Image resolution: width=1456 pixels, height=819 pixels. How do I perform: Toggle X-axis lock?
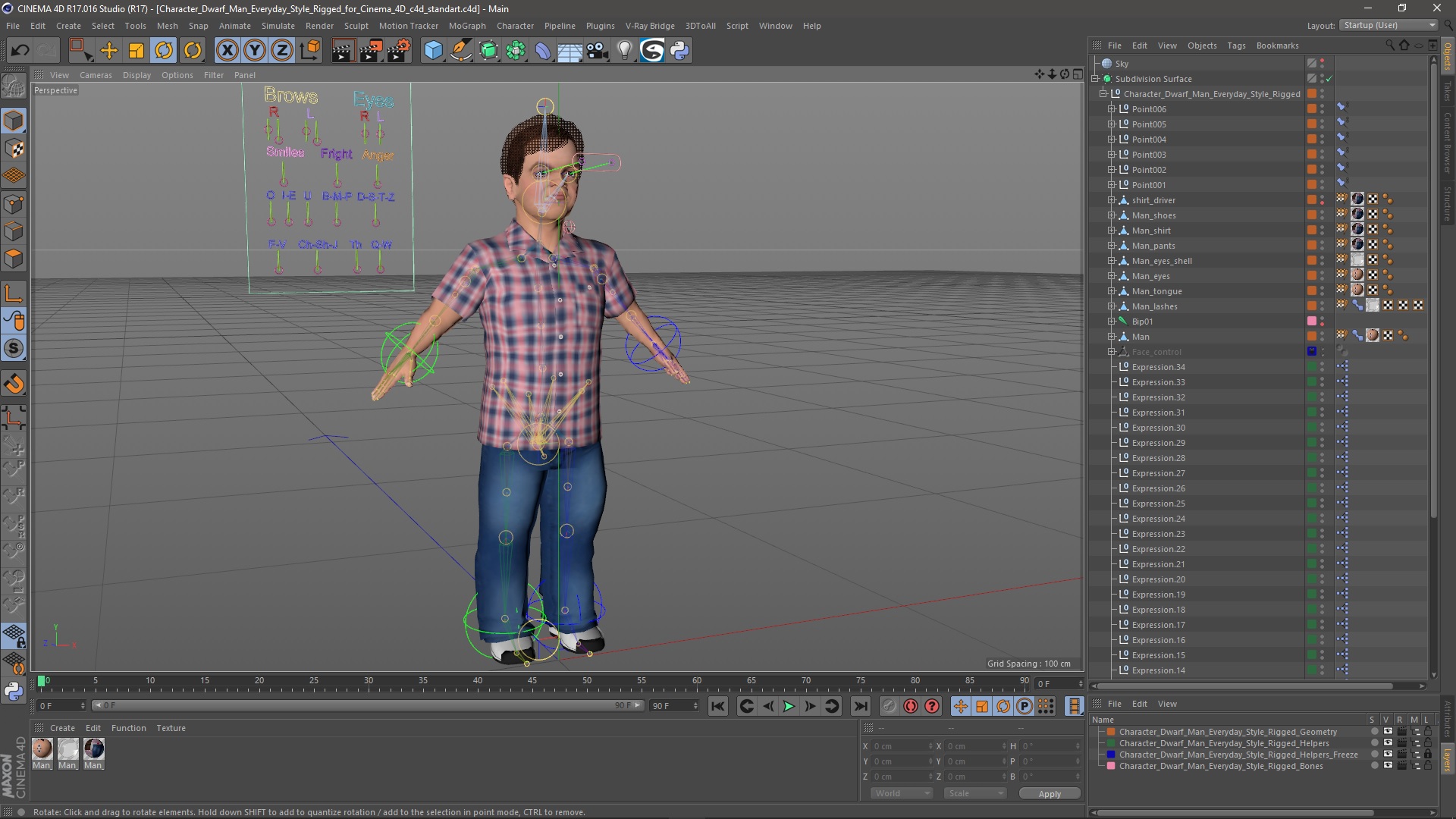227,51
